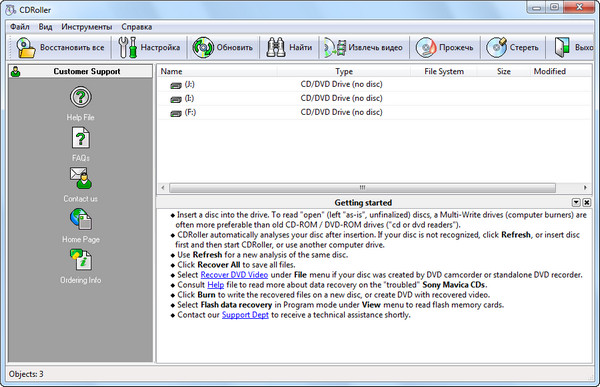This screenshot has width=600, height=387.
Task: Select the I: drive icon
Action: pos(176,99)
